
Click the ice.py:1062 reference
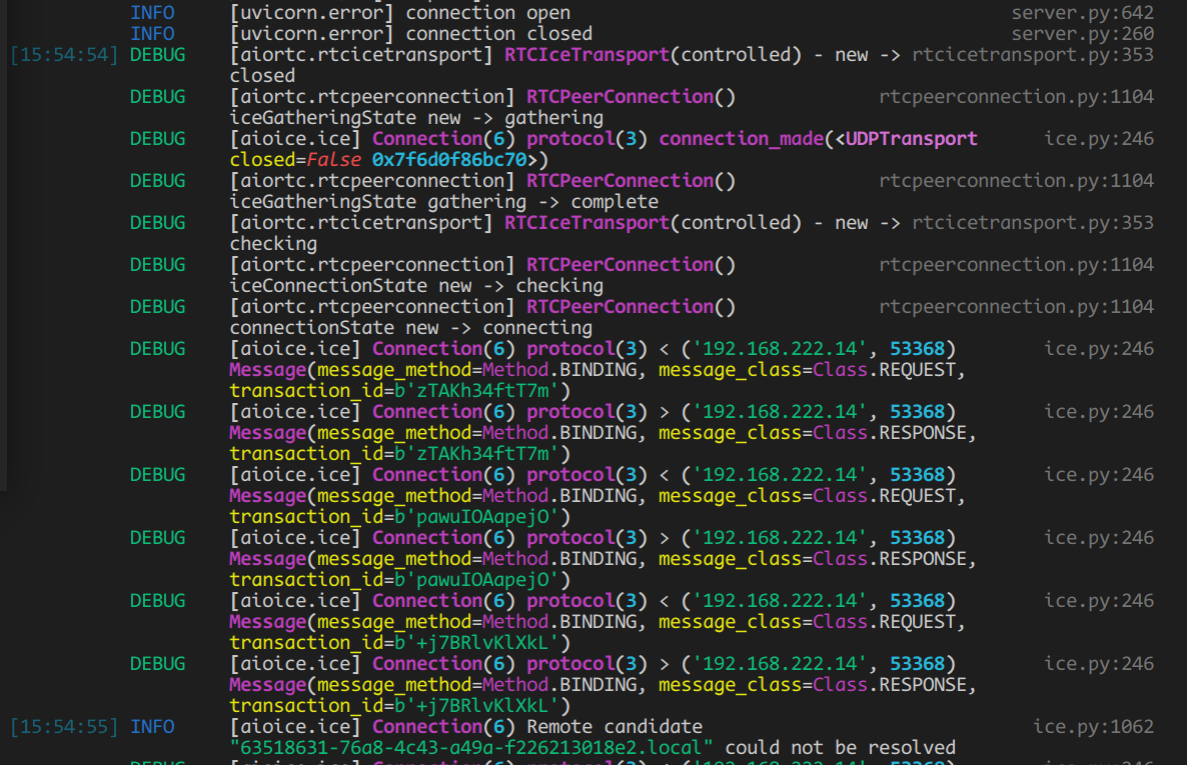point(1094,726)
